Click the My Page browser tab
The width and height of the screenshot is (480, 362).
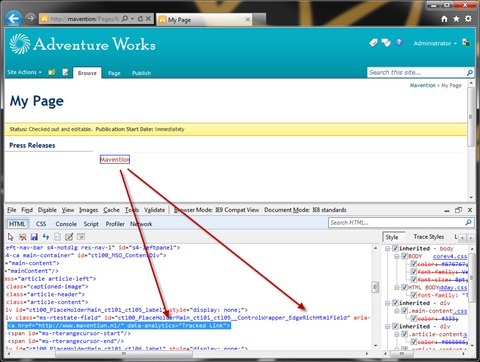tap(204, 20)
